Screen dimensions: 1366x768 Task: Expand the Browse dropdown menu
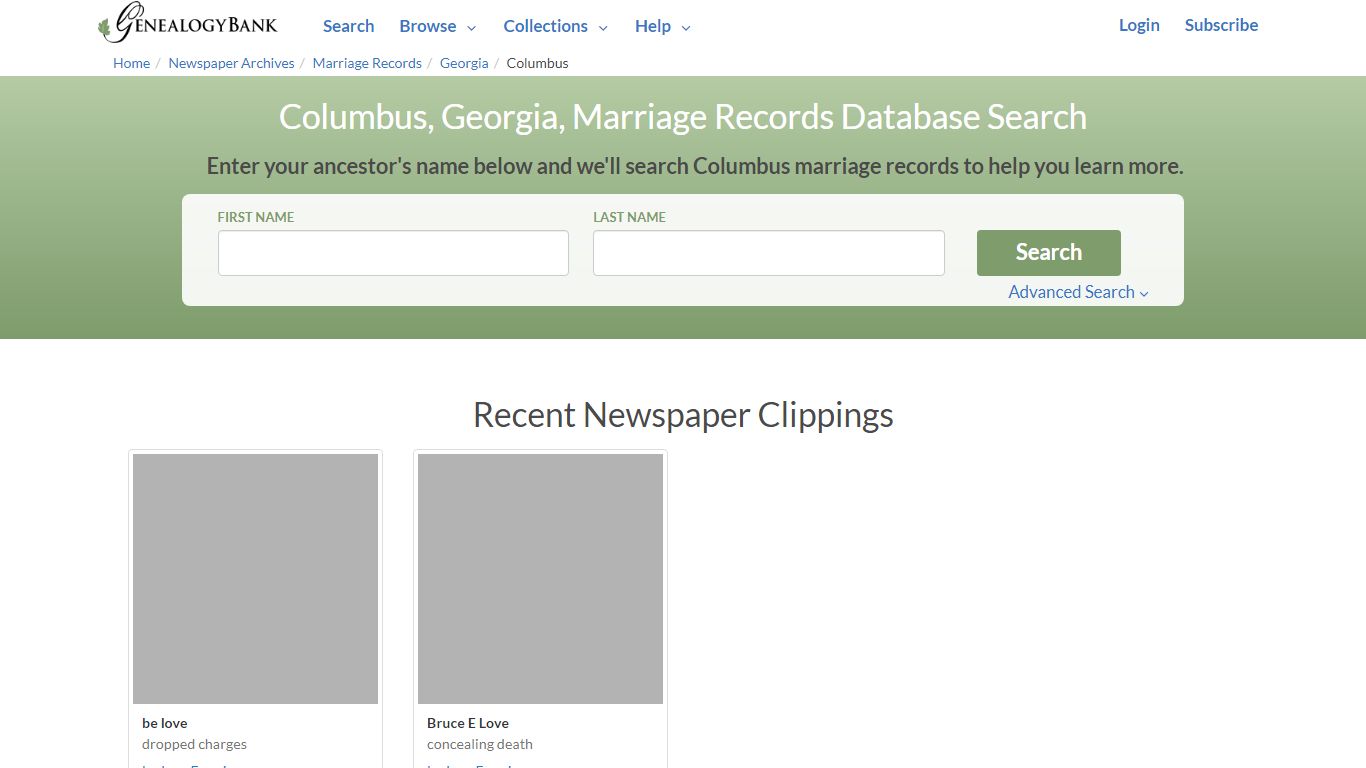tap(437, 26)
